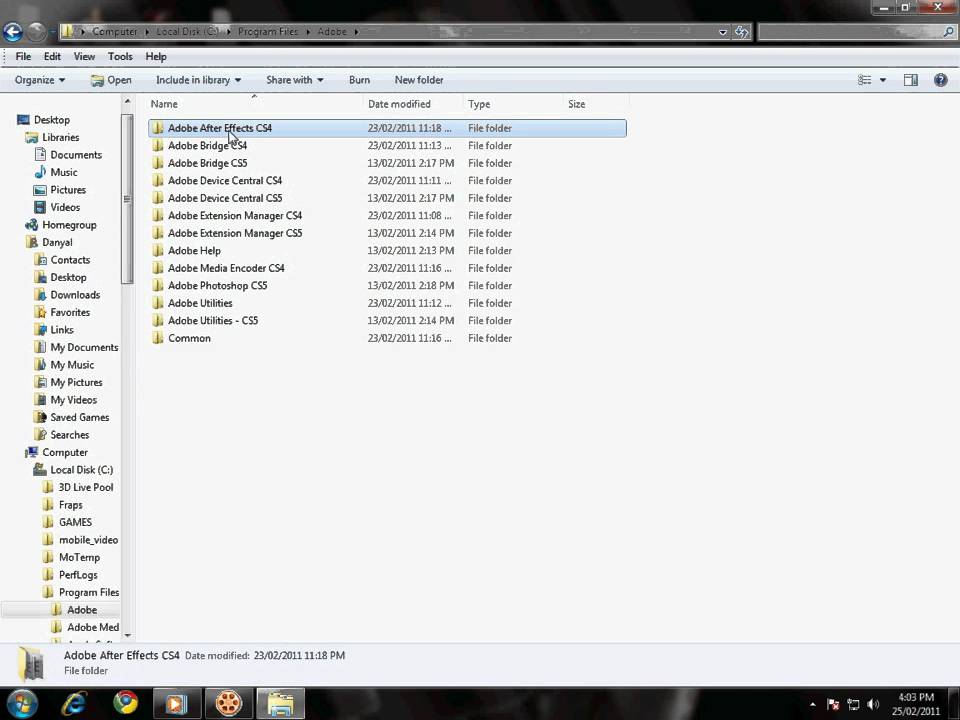Select the Common folder icon
960x720 pixels.
(157, 338)
